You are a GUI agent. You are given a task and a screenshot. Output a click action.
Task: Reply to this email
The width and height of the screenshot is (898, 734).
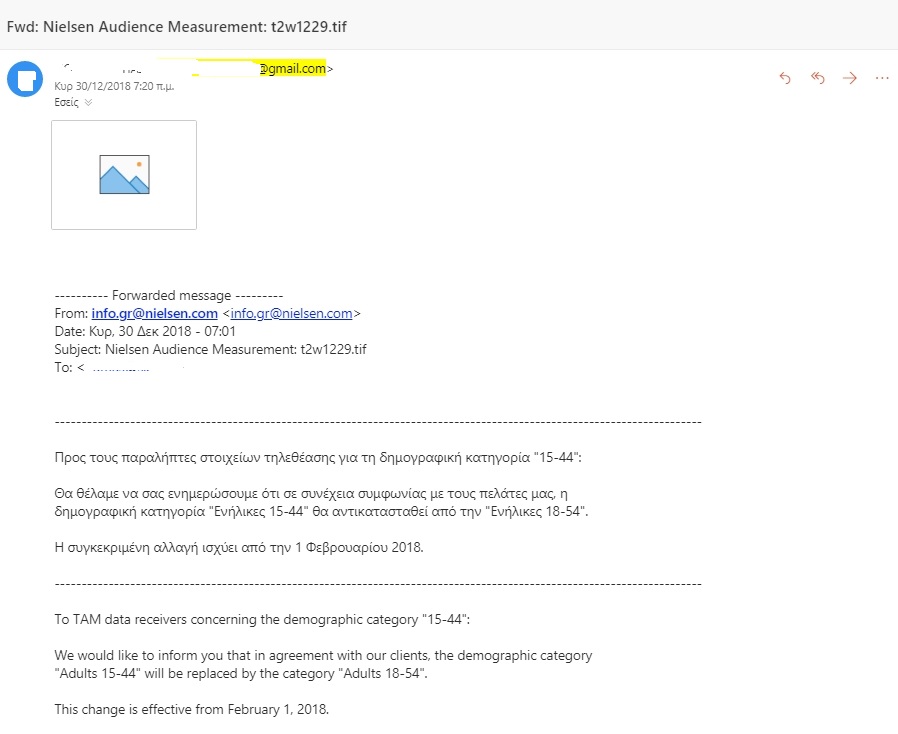click(x=785, y=78)
